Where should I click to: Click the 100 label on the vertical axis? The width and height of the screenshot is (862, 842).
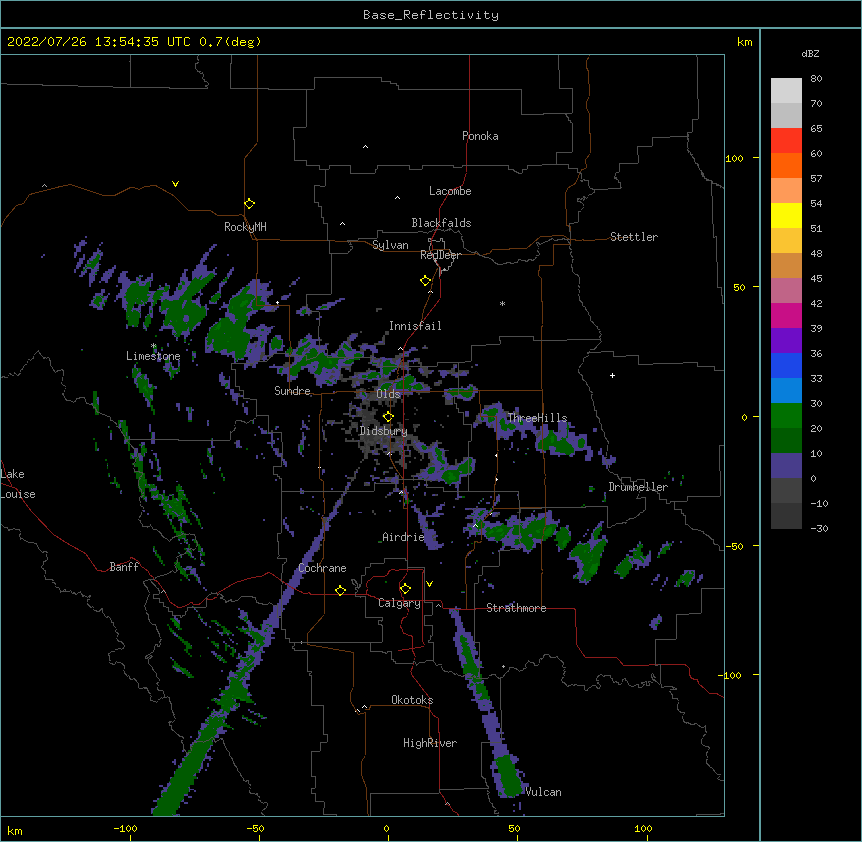coord(734,158)
